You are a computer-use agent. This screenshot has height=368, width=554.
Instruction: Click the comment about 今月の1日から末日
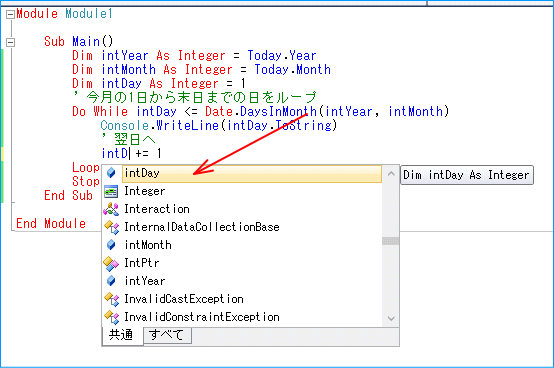point(194,97)
